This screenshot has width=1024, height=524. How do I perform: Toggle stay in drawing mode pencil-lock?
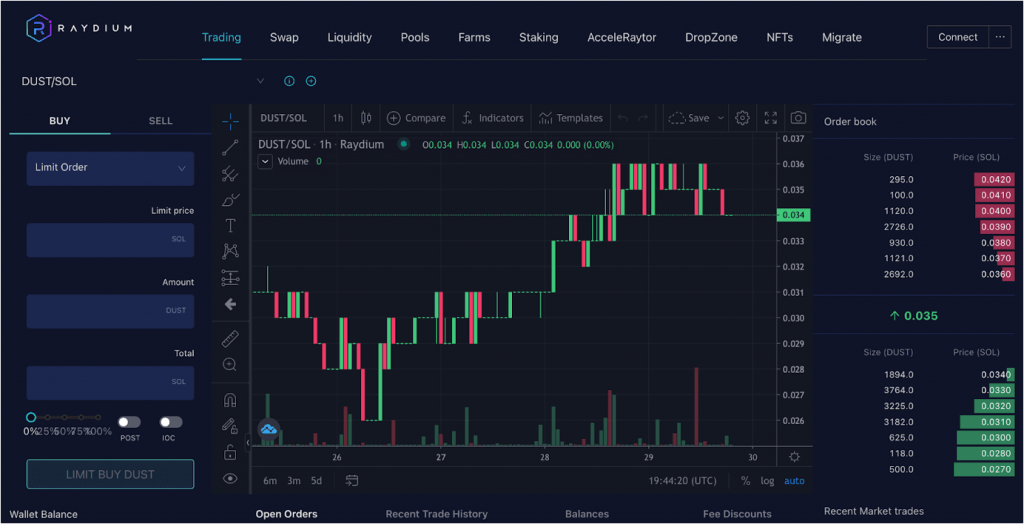click(230, 426)
